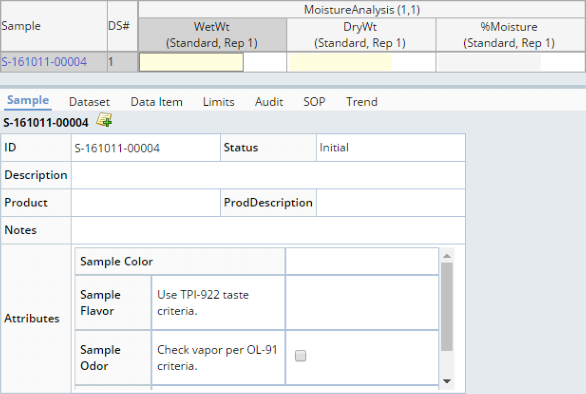Click the DS# cell showing 1
The height and width of the screenshot is (394, 586).
tap(122, 62)
